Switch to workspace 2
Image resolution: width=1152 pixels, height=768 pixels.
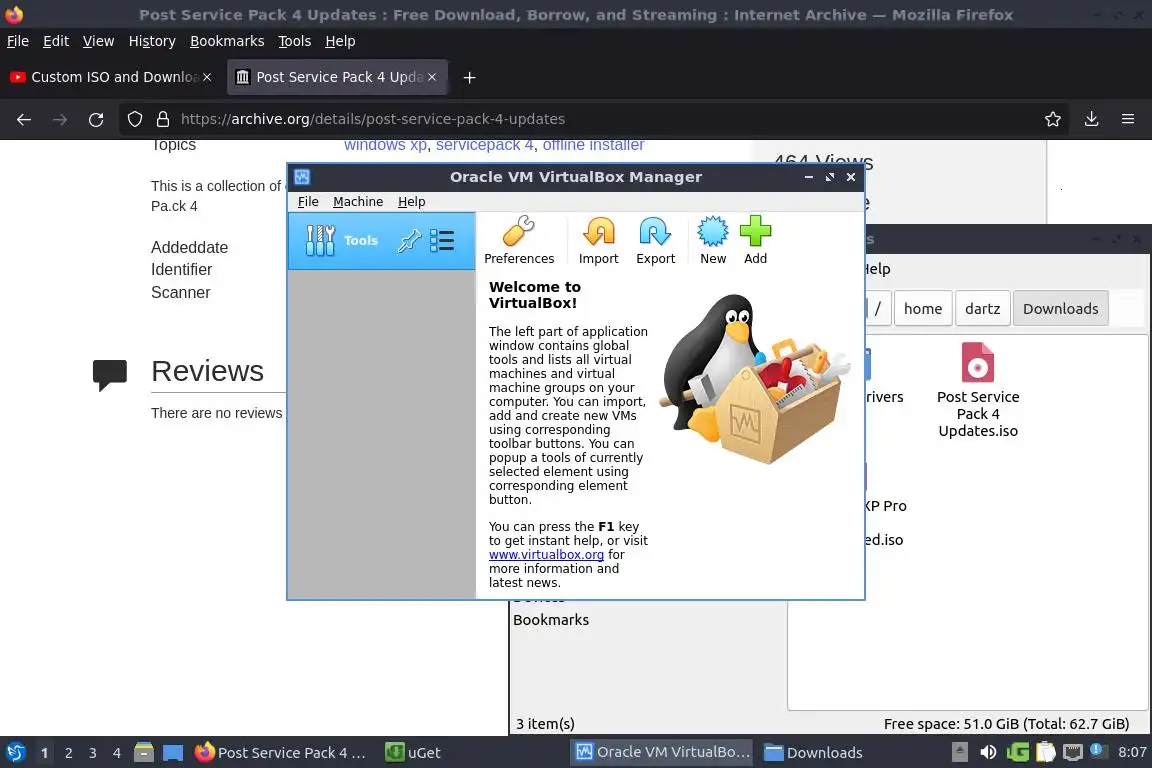coord(68,753)
